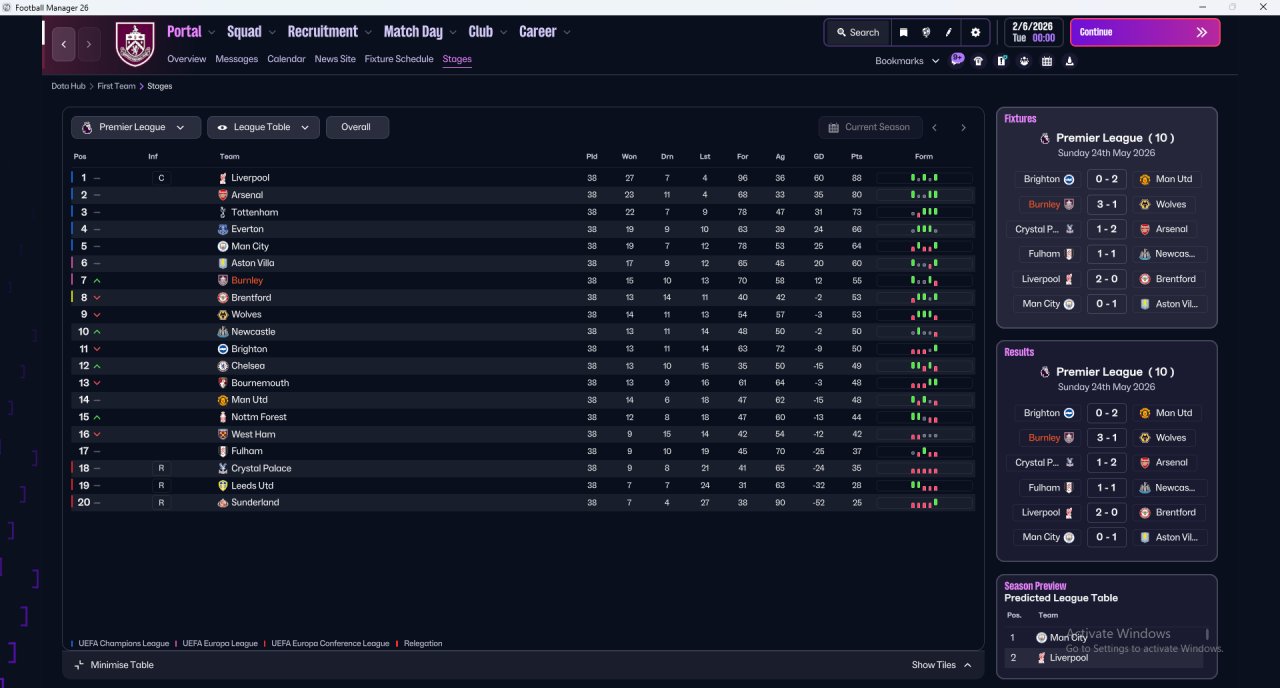
Task: Click Aston Villa team name in table
Action: pyautogui.click(x=252, y=263)
